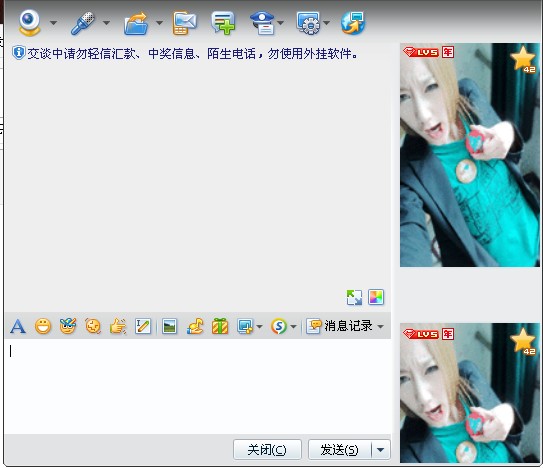
Task: Click the LV5 diamond badge on top avatar
Action: (x=420, y=52)
